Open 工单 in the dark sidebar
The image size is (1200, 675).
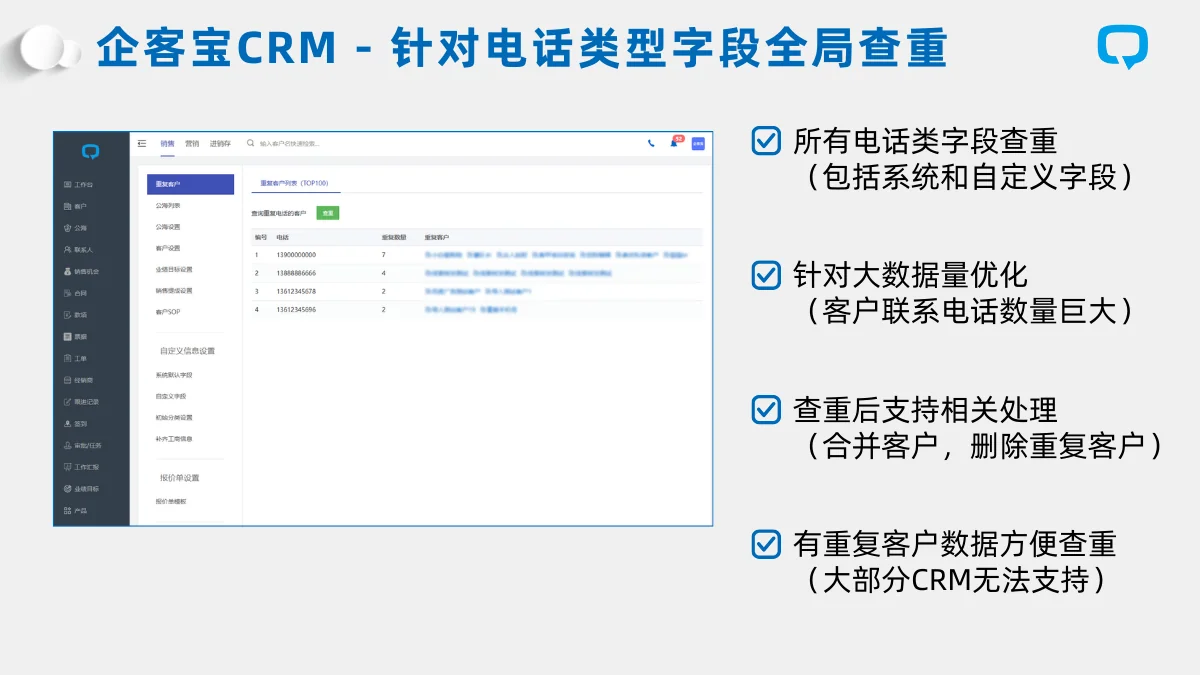click(x=75, y=358)
